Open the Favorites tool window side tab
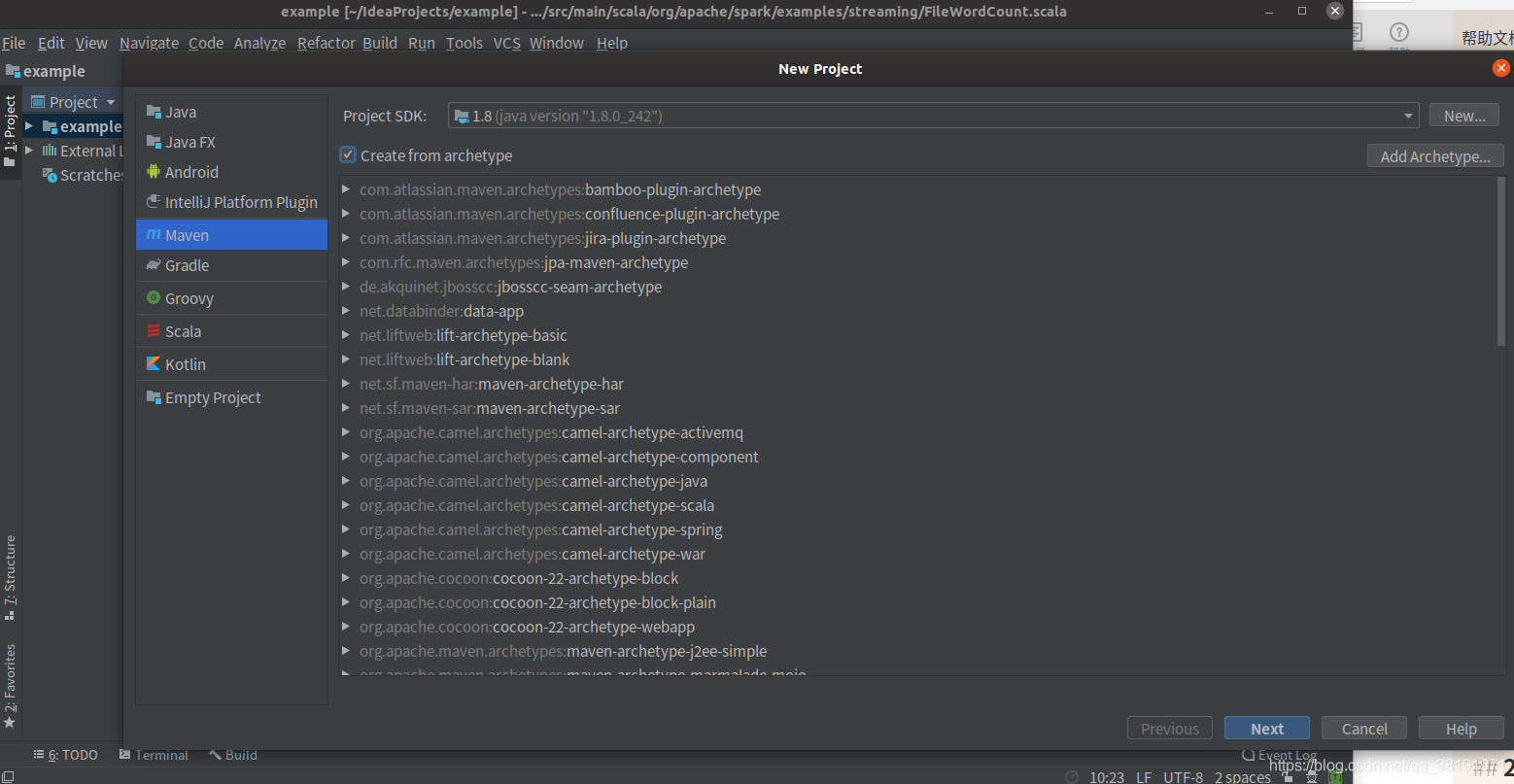 11,686
